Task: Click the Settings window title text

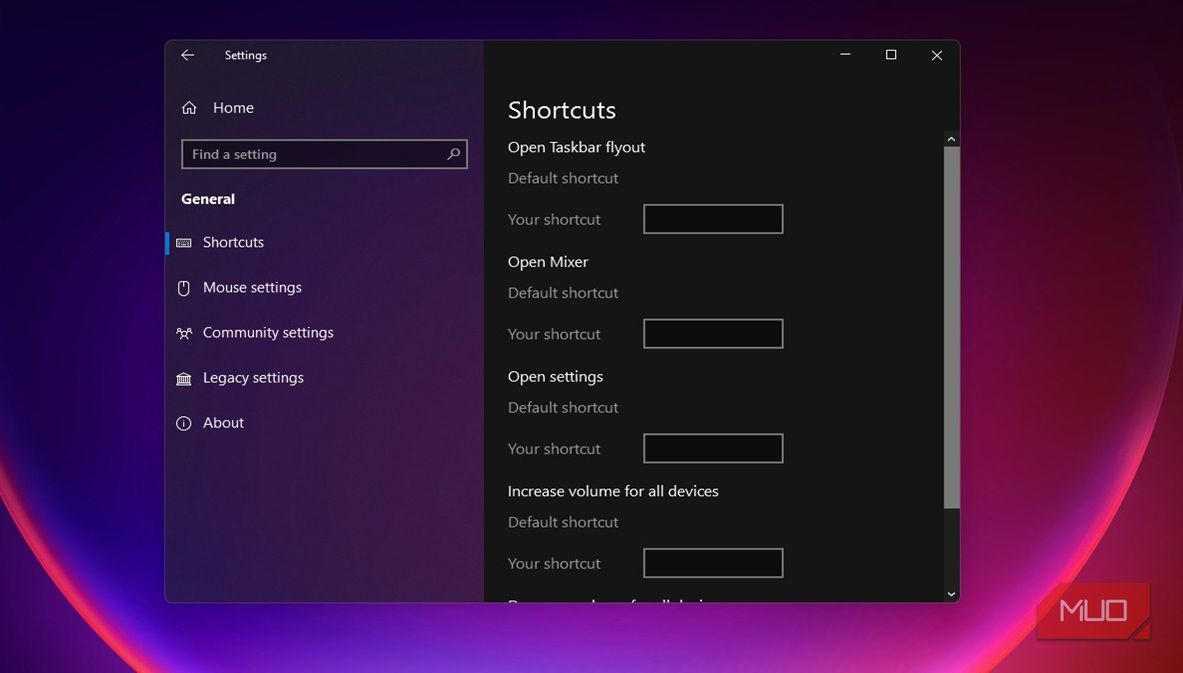Action: click(x=245, y=55)
